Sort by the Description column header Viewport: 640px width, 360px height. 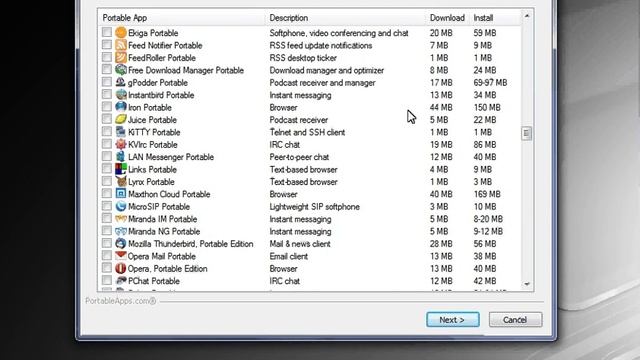point(345,18)
